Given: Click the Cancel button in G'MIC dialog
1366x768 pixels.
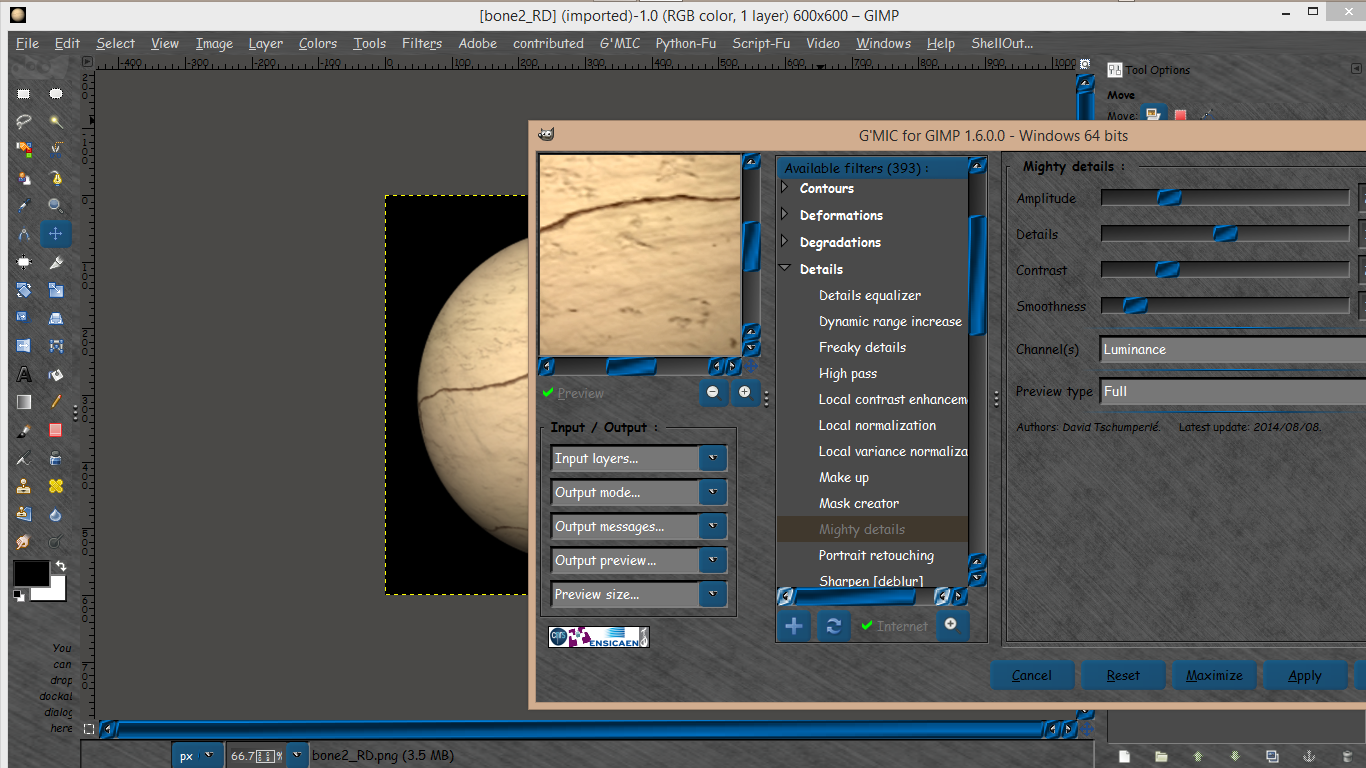Looking at the screenshot, I should tap(1032, 675).
